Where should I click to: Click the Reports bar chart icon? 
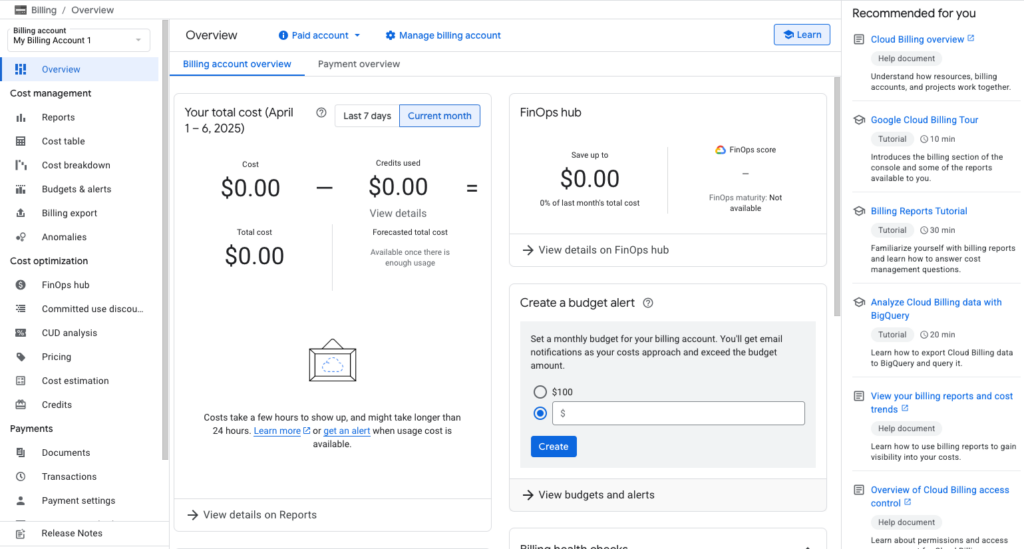[x=21, y=118]
